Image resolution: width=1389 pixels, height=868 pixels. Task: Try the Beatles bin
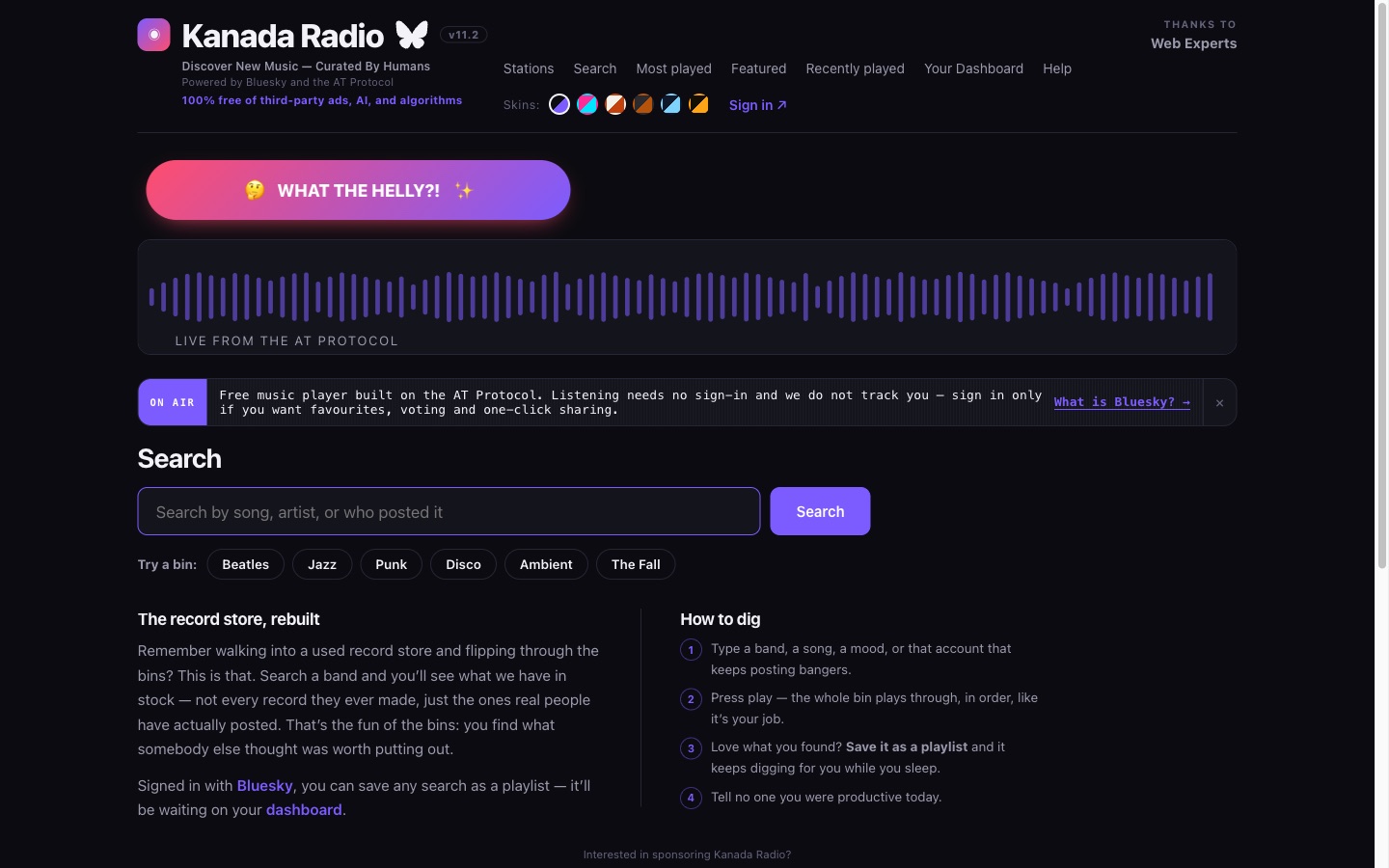click(245, 564)
